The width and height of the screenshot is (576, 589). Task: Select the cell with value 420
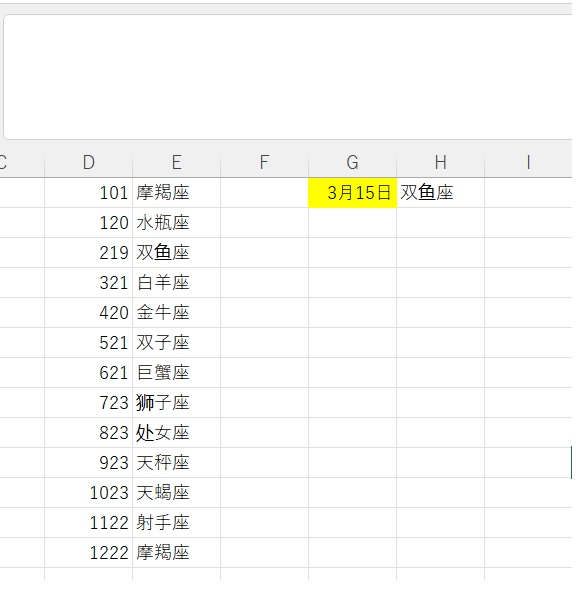[89, 313]
